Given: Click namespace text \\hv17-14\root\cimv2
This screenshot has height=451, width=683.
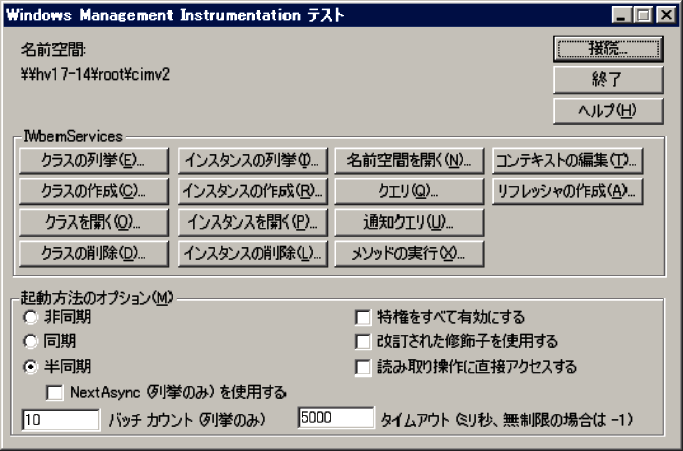Looking at the screenshot, I should (x=95, y=75).
